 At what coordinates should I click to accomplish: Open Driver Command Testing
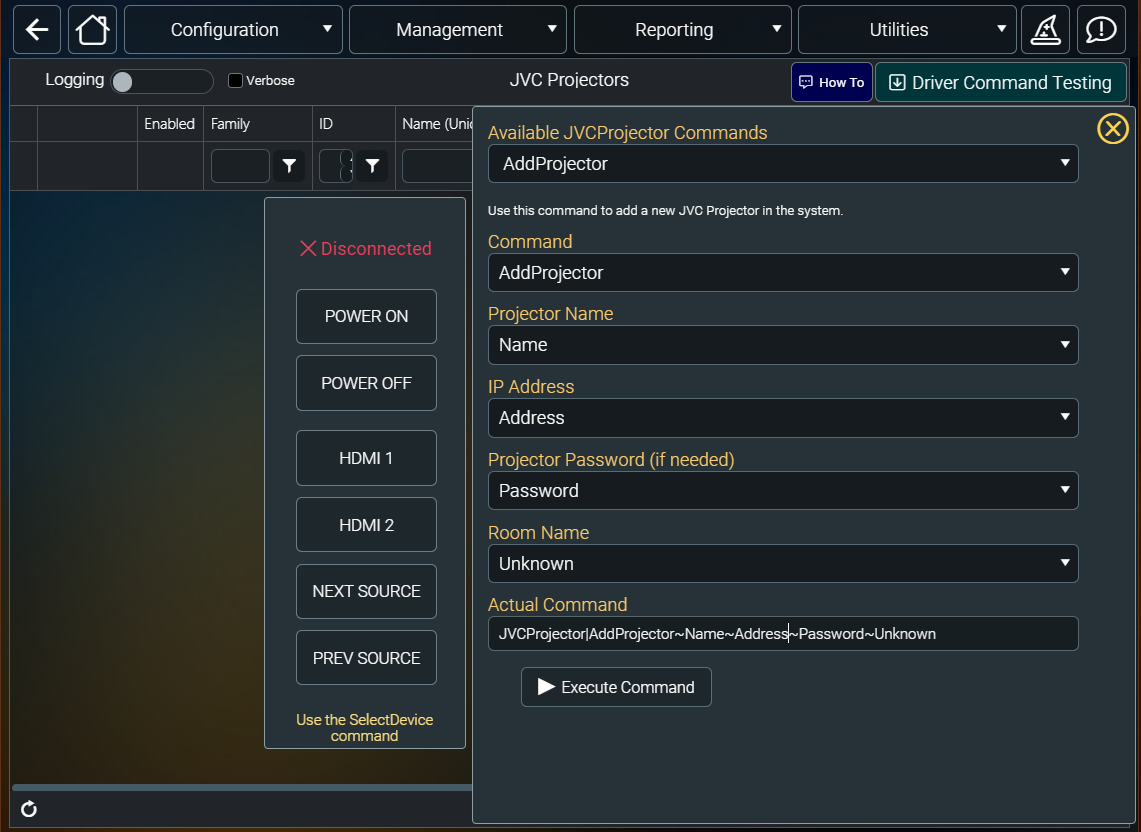click(1001, 82)
